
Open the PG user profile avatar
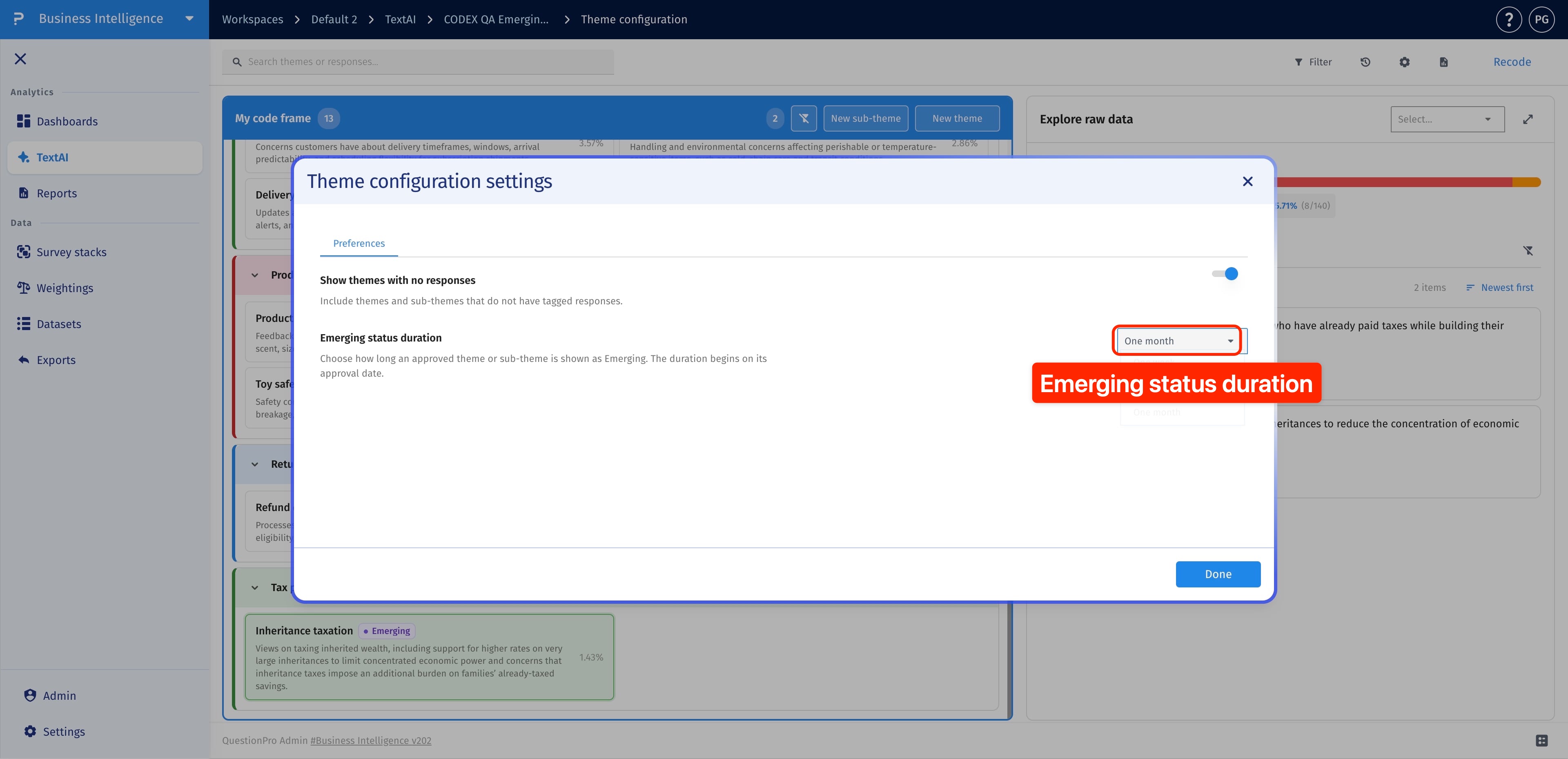tap(1542, 20)
